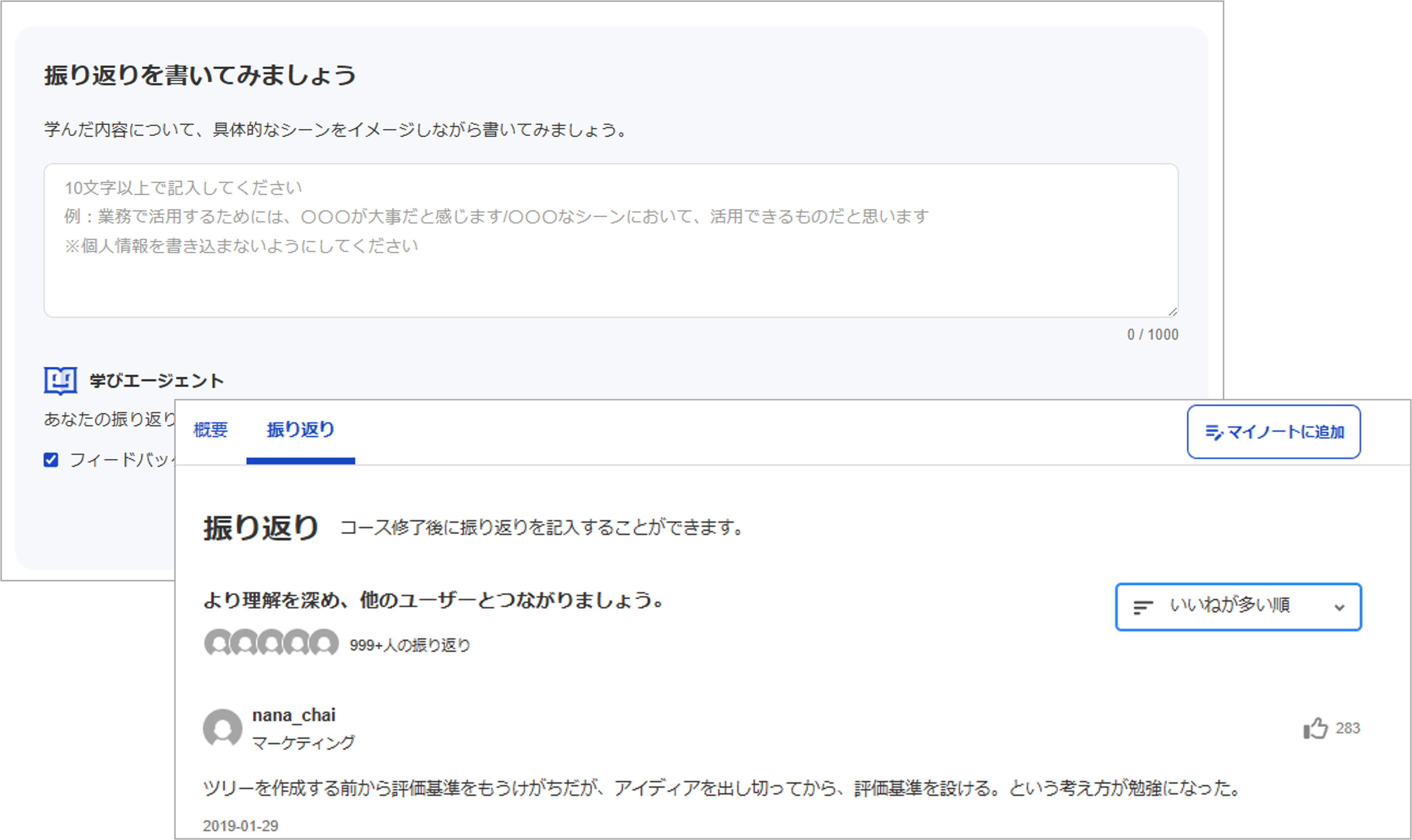Click the 0 / 1000 character counter
Screen dimensions: 1412x840
tap(1153, 335)
